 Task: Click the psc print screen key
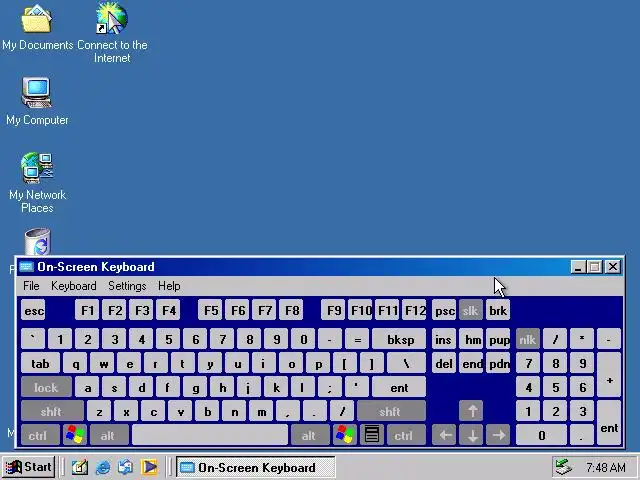[x=444, y=311]
